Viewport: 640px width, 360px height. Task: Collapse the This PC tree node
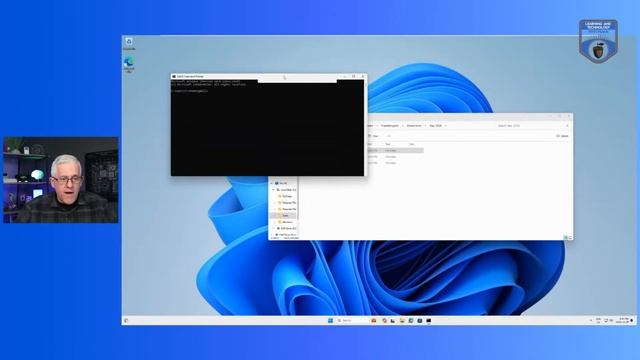(x=272, y=183)
